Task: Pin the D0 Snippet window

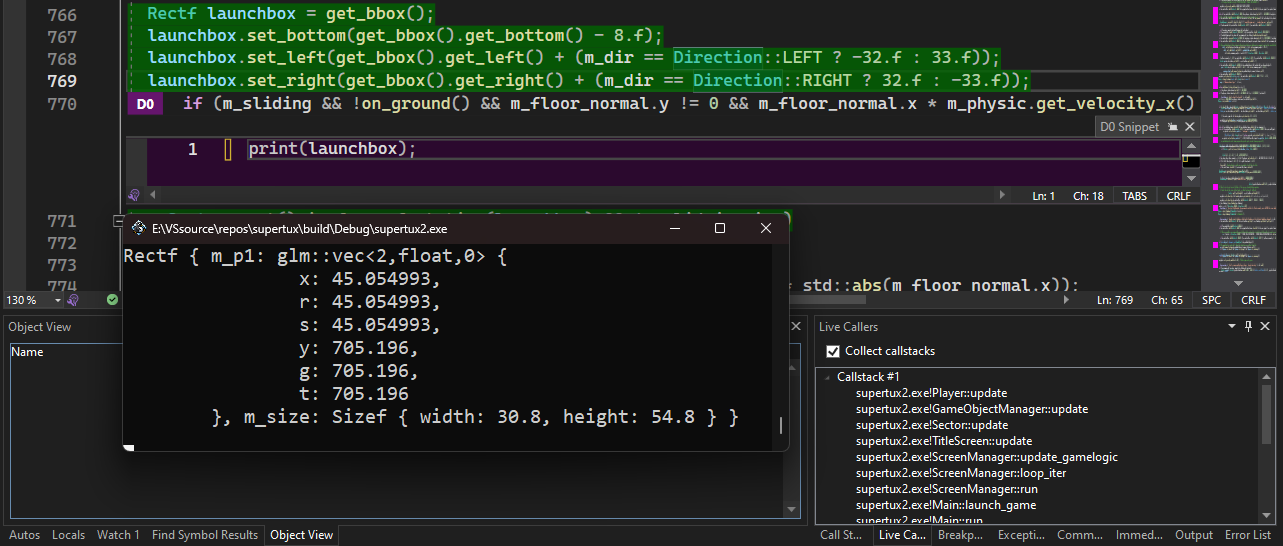Action: [x=1171, y=127]
